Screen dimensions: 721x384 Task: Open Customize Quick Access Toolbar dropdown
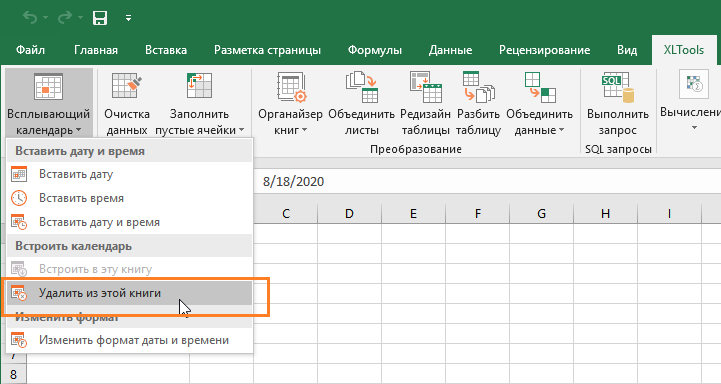tap(128, 18)
